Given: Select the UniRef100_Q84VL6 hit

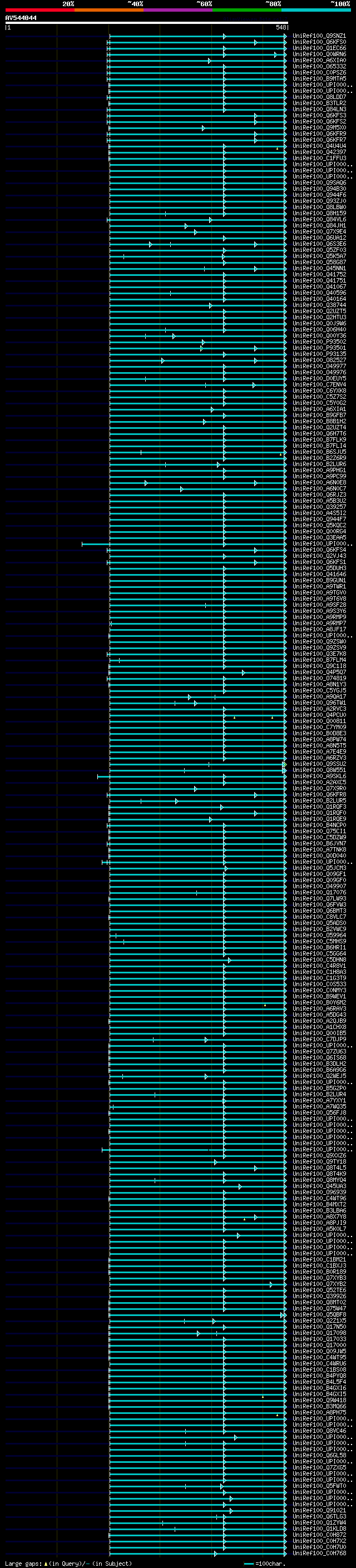Looking at the screenshot, I should tap(319, 220).
